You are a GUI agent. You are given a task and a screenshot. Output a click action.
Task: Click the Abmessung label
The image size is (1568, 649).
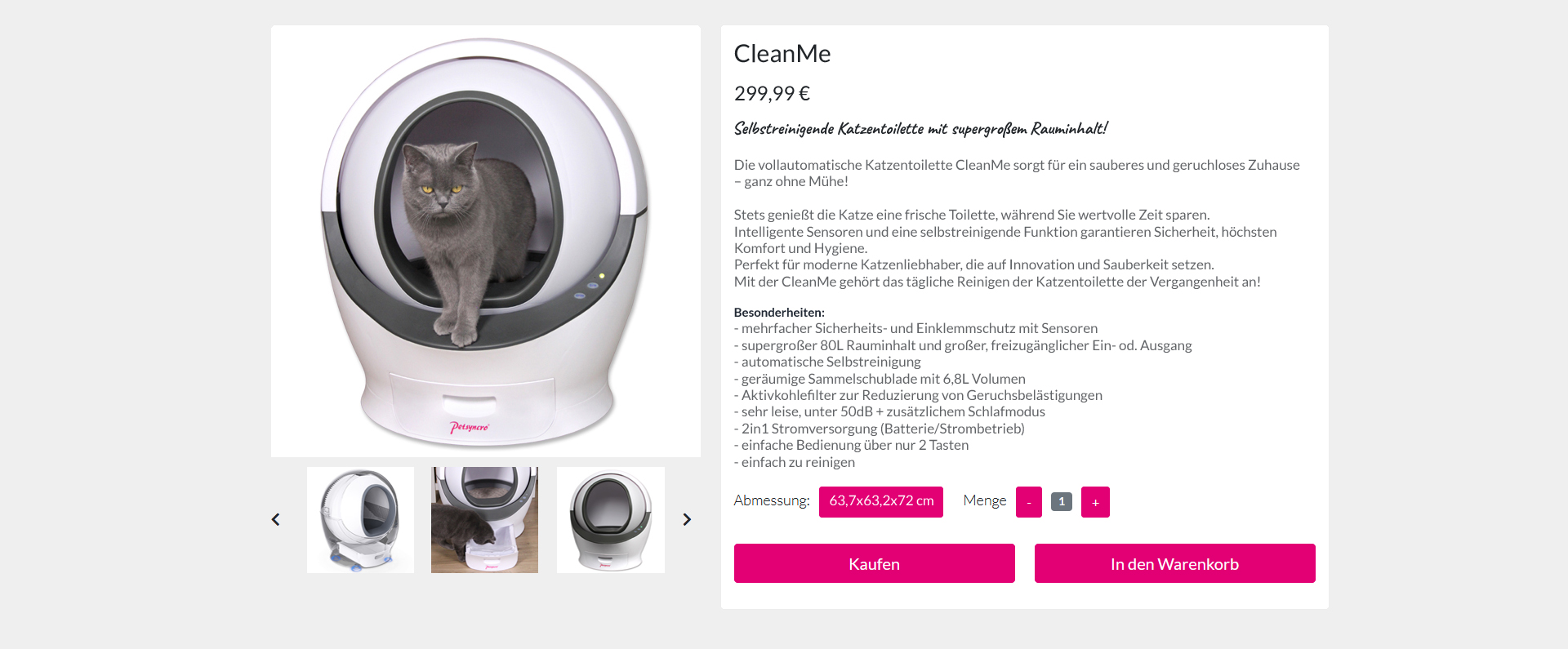772,500
